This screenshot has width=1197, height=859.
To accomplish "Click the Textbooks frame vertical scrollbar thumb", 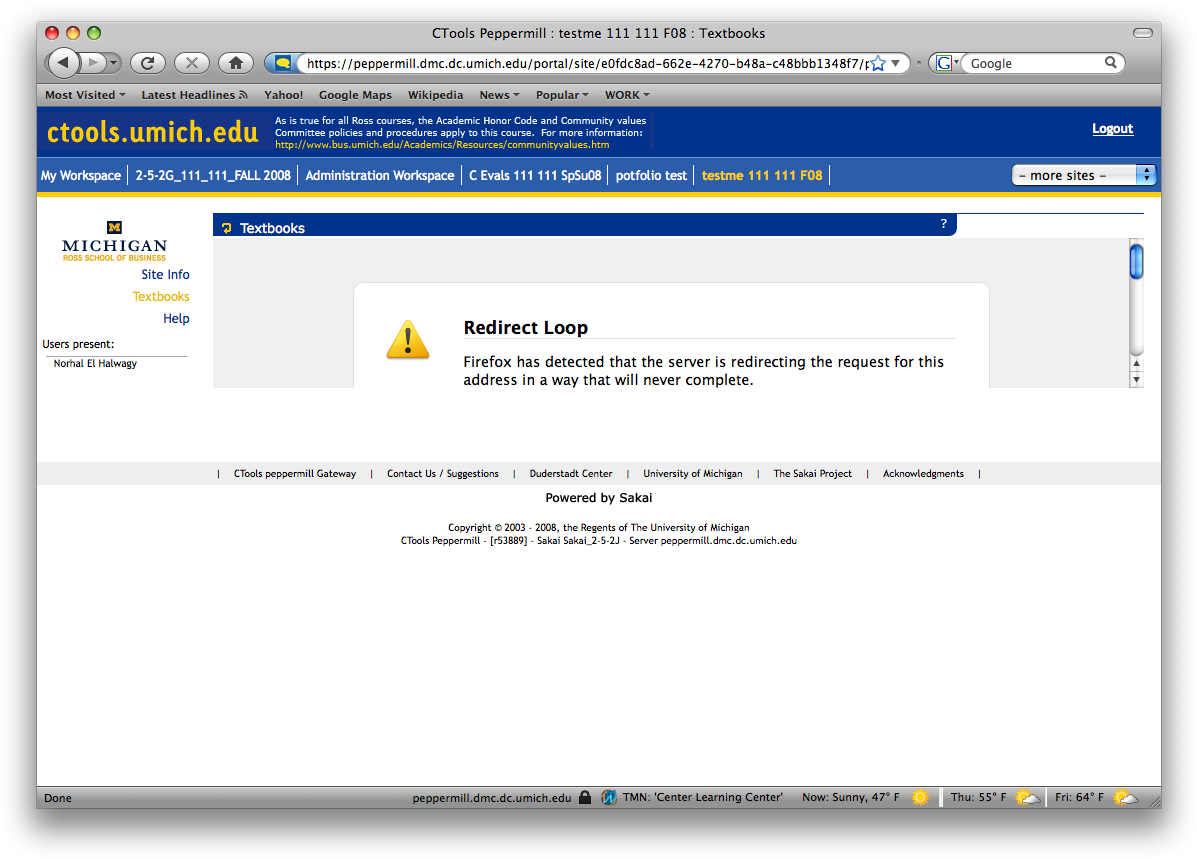I will [x=1136, y=262].
